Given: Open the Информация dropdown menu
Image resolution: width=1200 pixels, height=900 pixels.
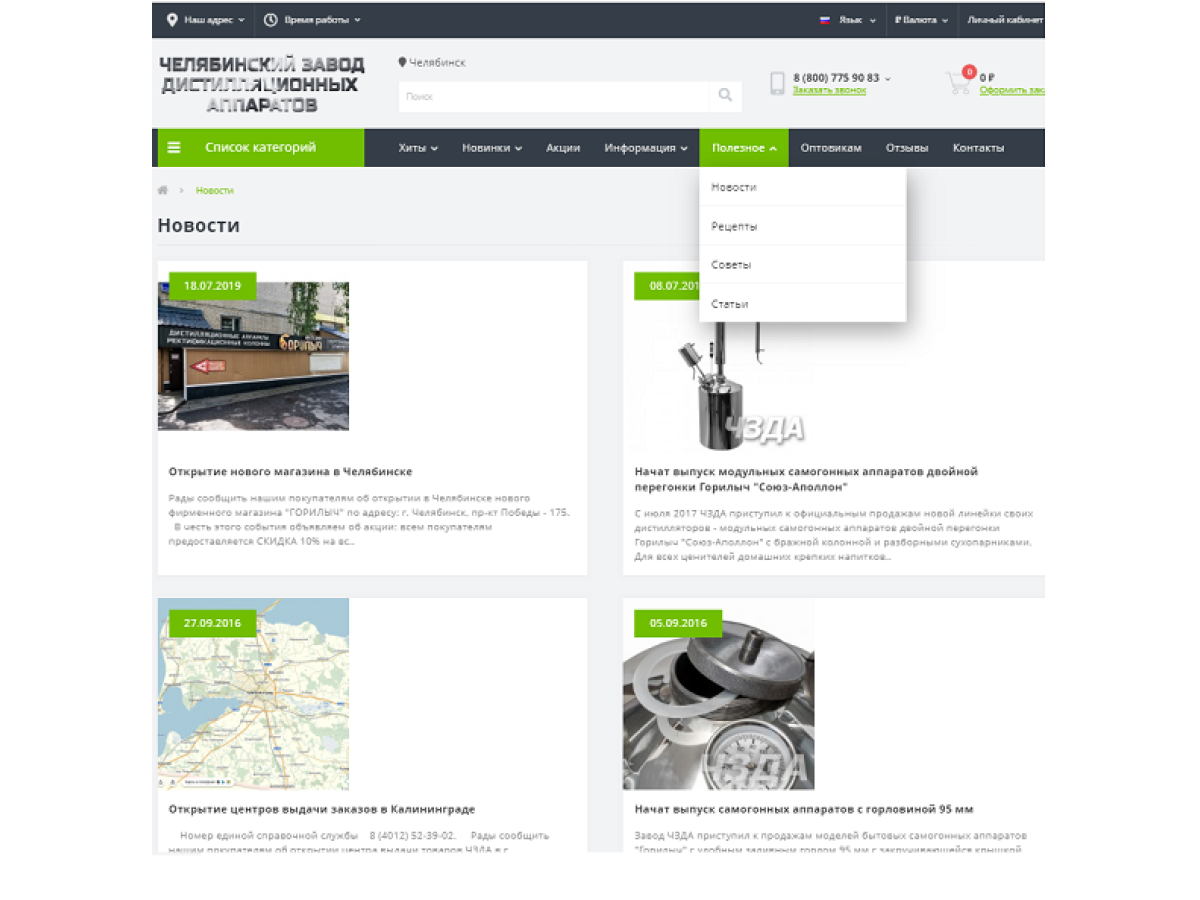Looking at the screenshot, I should 645,148.
